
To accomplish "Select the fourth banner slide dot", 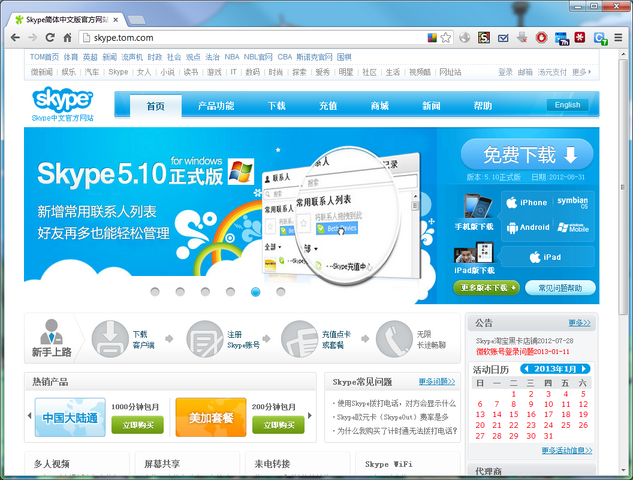I will [230, 291].
